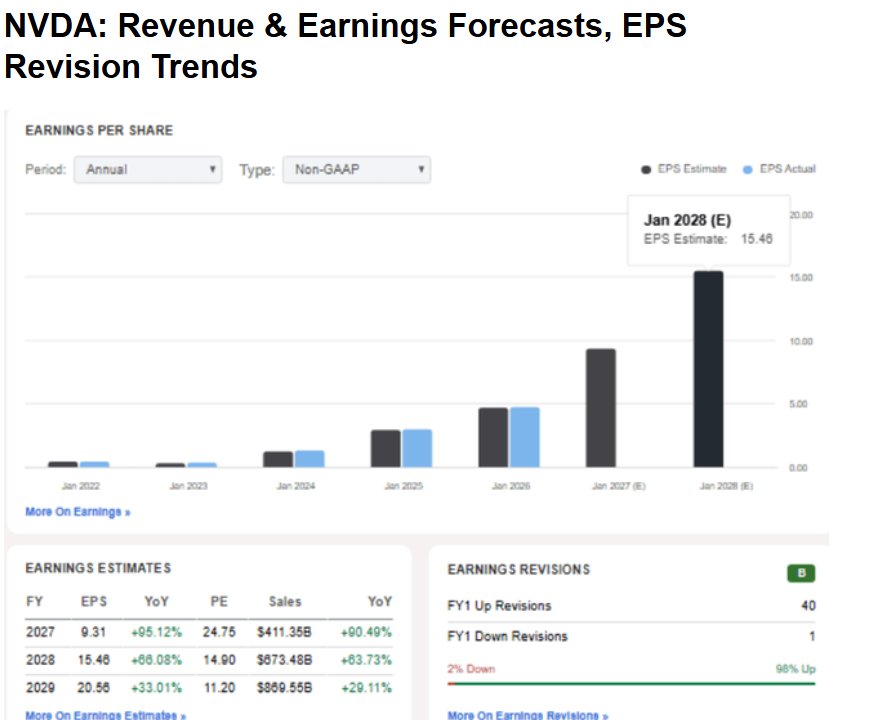The height and width of the screenshot is (720, 880).
Task: Click the 98% Up revisions progress bar
Action: tap(631, 684)
